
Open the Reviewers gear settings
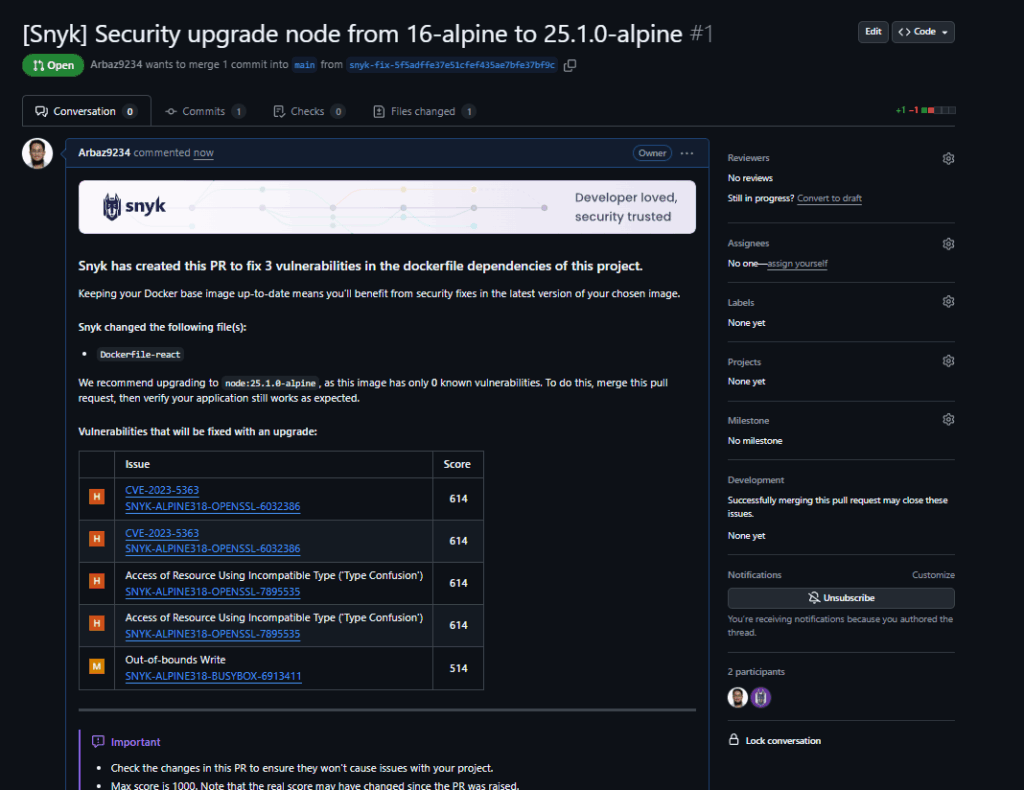(948, 159)
